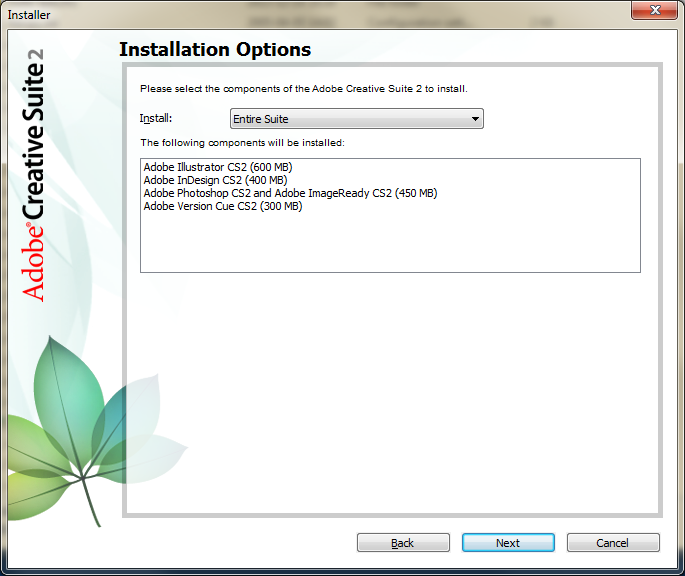Click the Installer title bar text

pyautogui.click(x=29, y=15)
